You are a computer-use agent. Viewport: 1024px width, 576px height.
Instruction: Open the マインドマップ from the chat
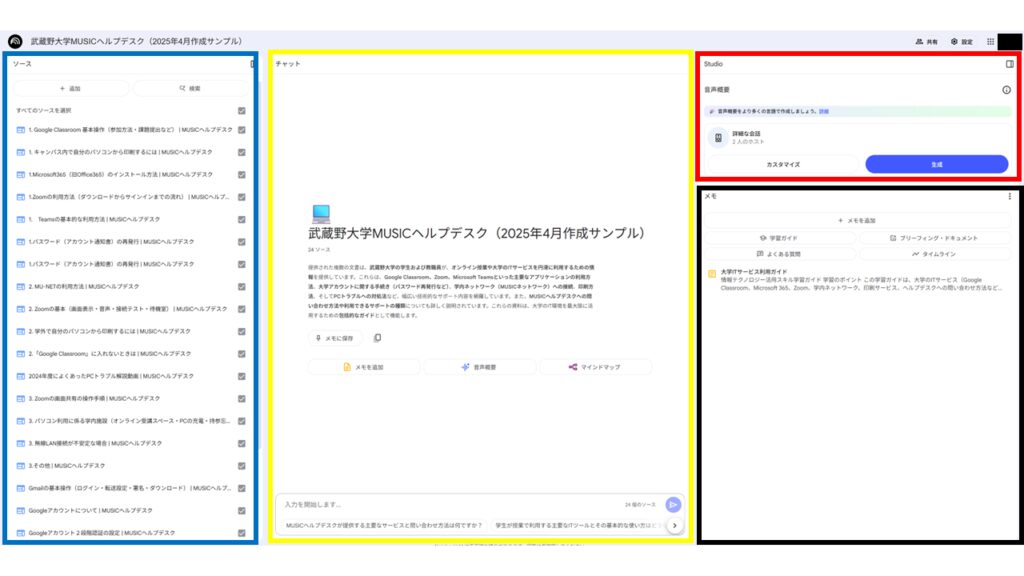pyautogui.click(x=595, y=367)
